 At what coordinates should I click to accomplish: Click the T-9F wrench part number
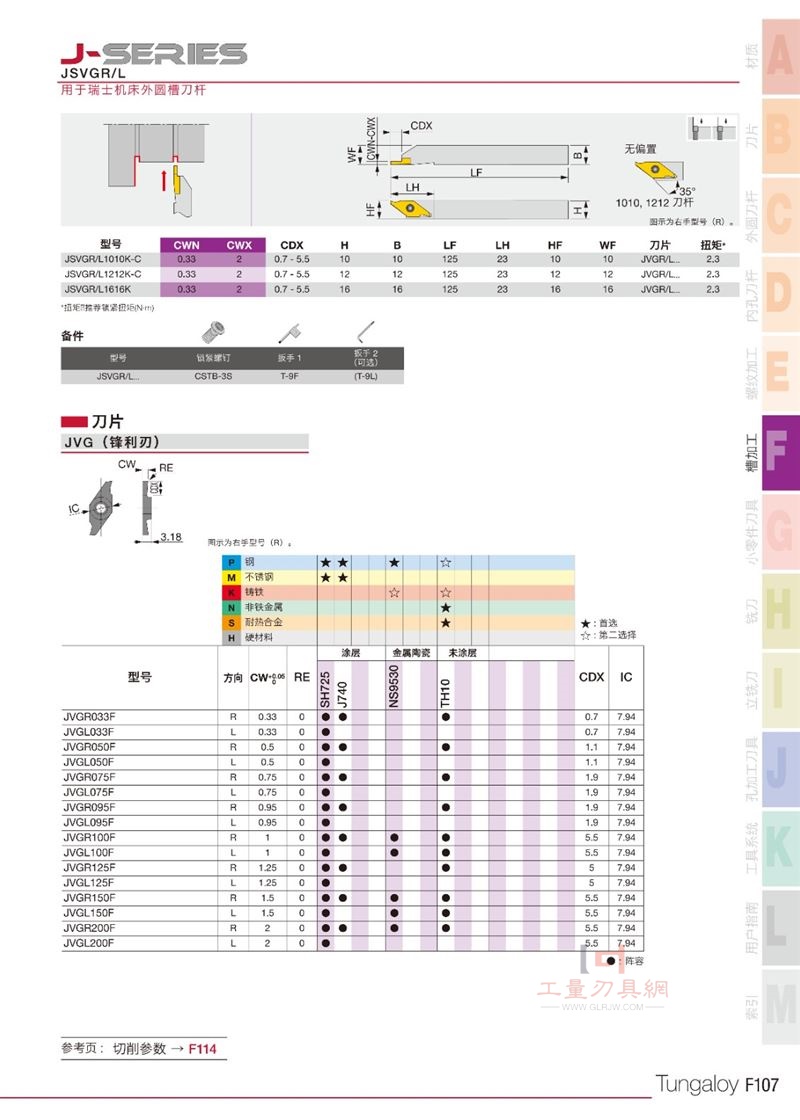(x=289, y=376)
